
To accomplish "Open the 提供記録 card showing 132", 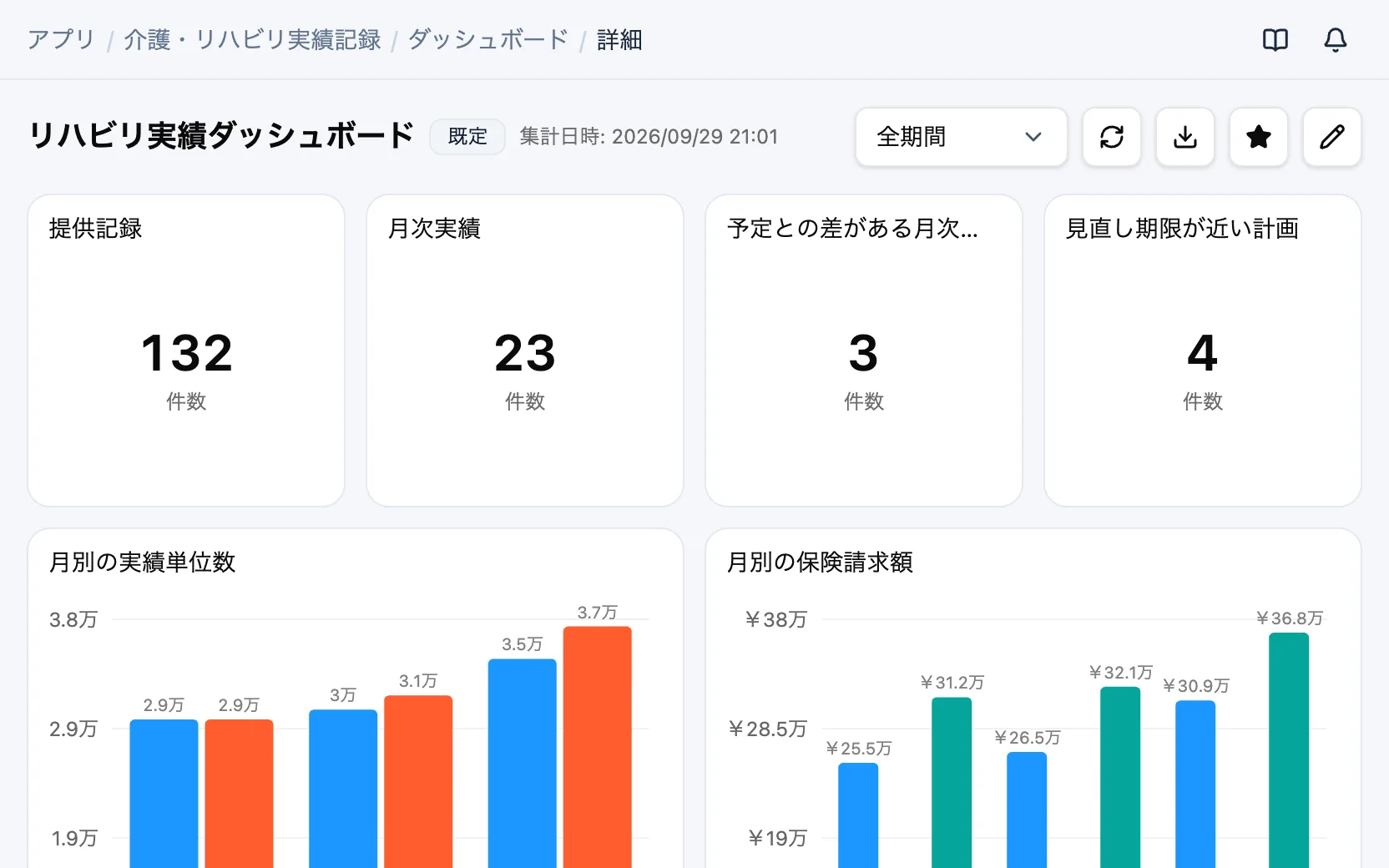I will click(186, 351).
